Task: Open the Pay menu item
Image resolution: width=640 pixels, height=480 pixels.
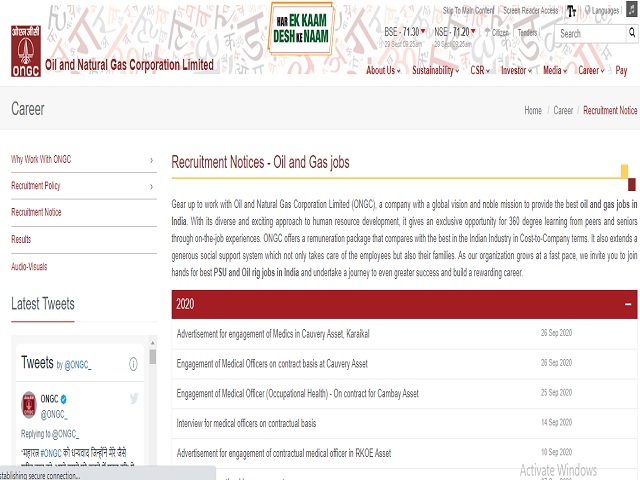Action: (x=621, y=70)
